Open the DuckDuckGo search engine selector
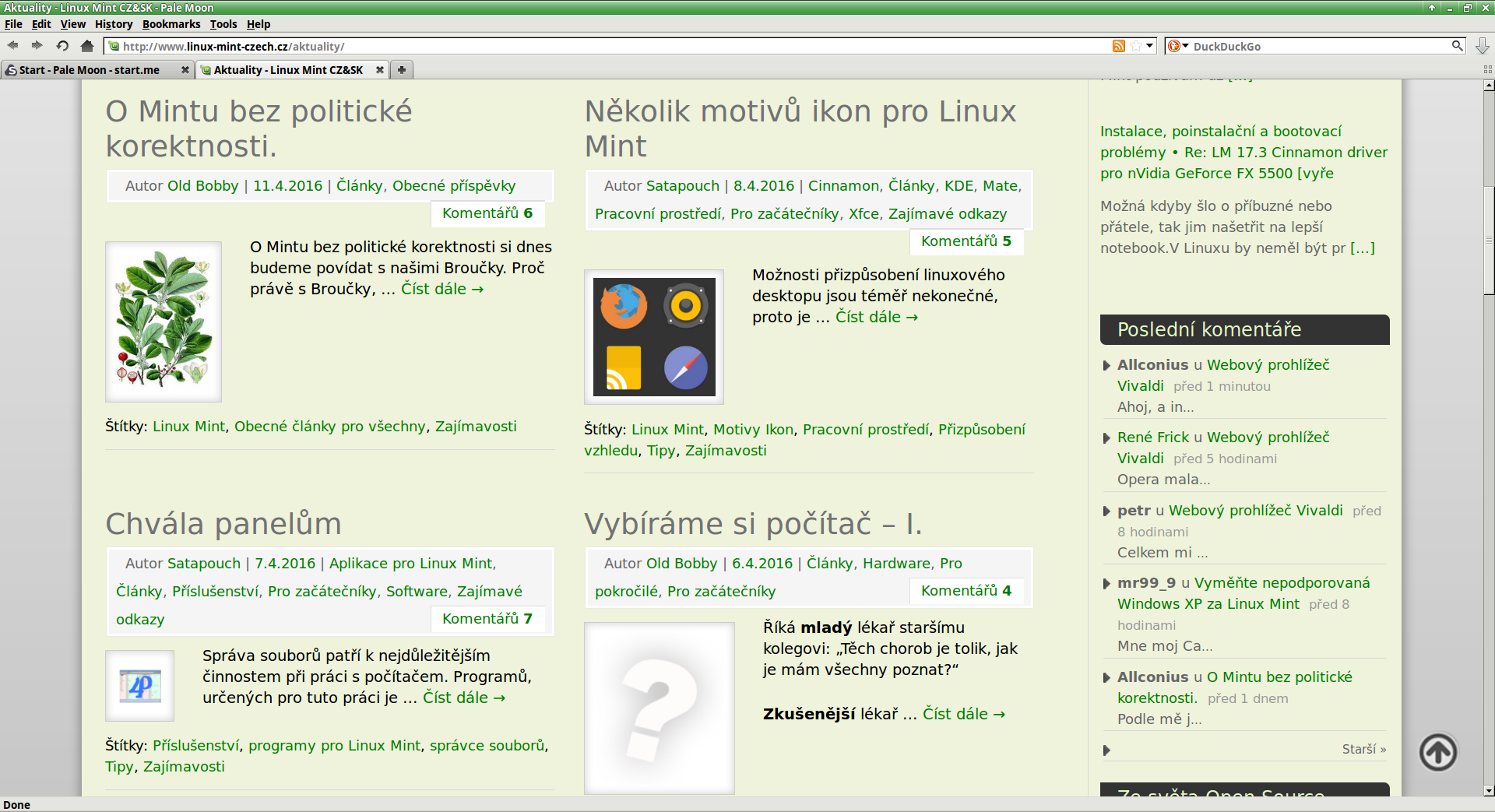The image size is (1495, 812). pyautogui.click(x=1178, y=46)
